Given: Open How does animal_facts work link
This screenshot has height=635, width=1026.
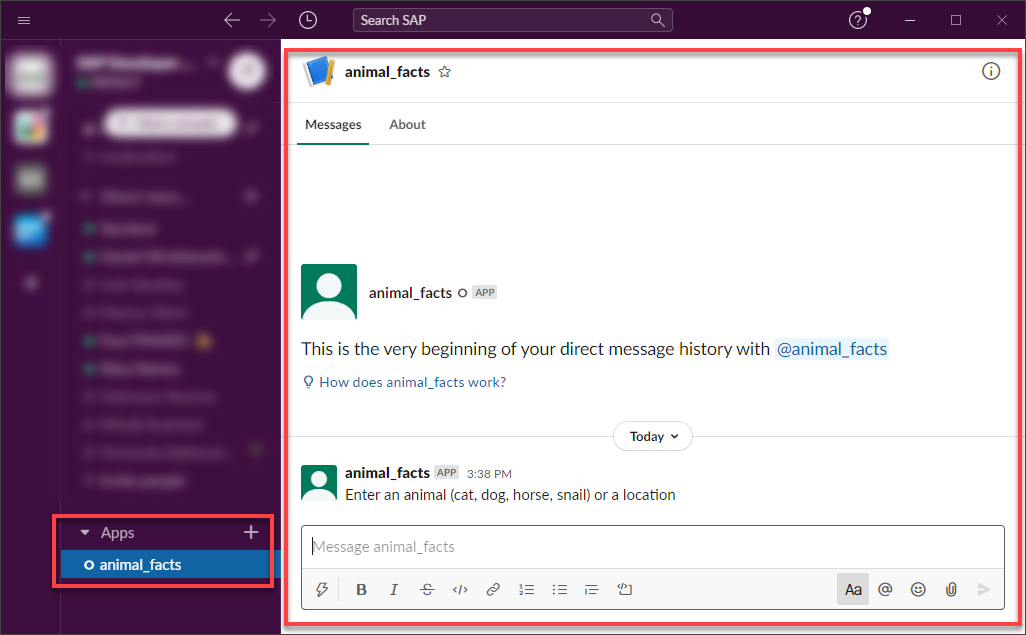Looking at the screenshot, I should 412,382.
